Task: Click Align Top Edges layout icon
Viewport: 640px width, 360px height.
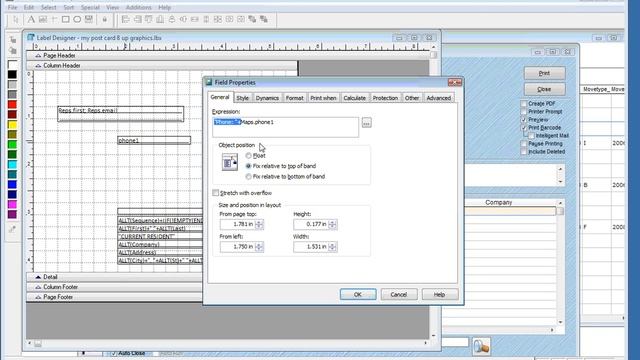Action: pyautogui.click(x=149, y=19)
